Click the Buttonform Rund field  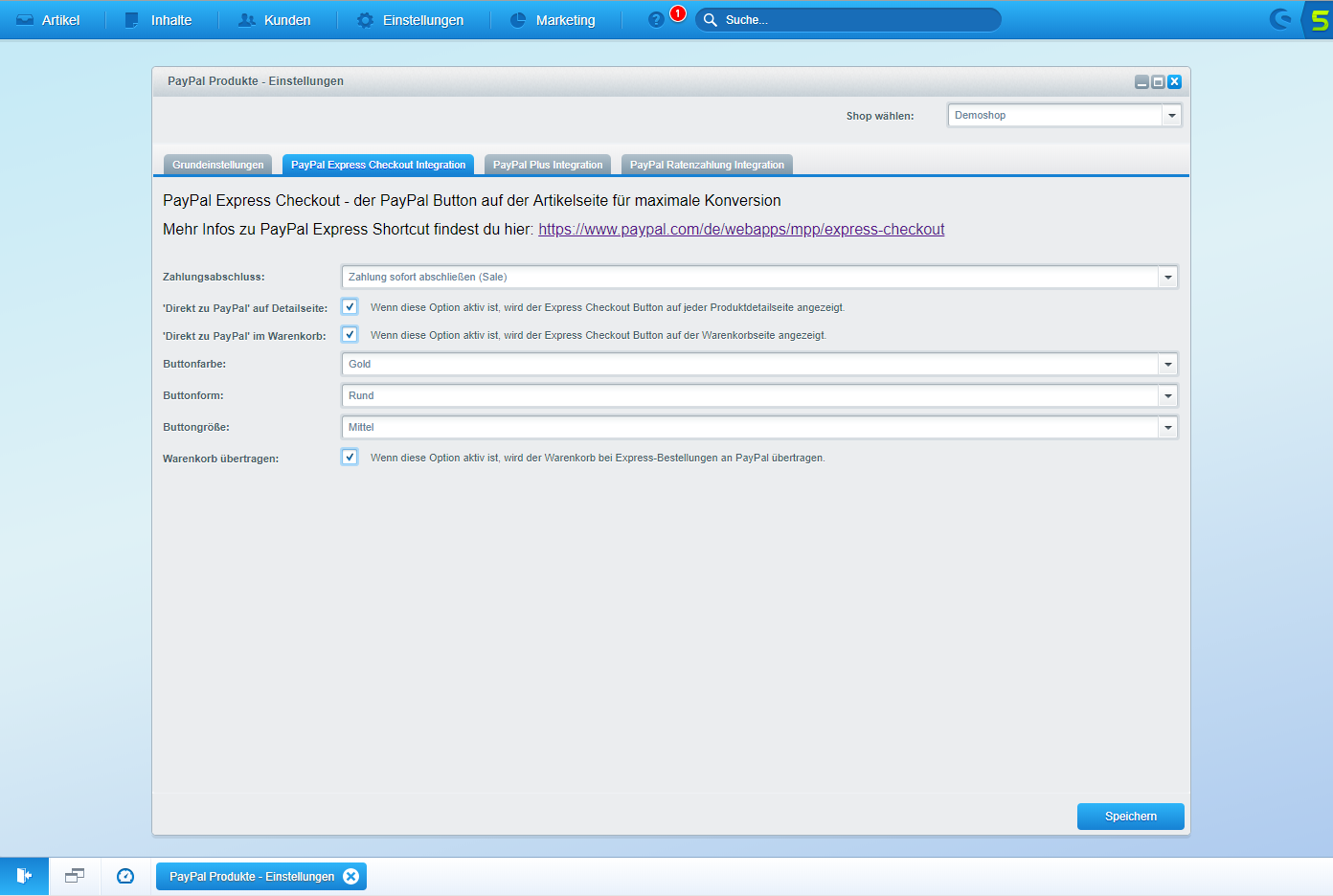tap(750, 396)
